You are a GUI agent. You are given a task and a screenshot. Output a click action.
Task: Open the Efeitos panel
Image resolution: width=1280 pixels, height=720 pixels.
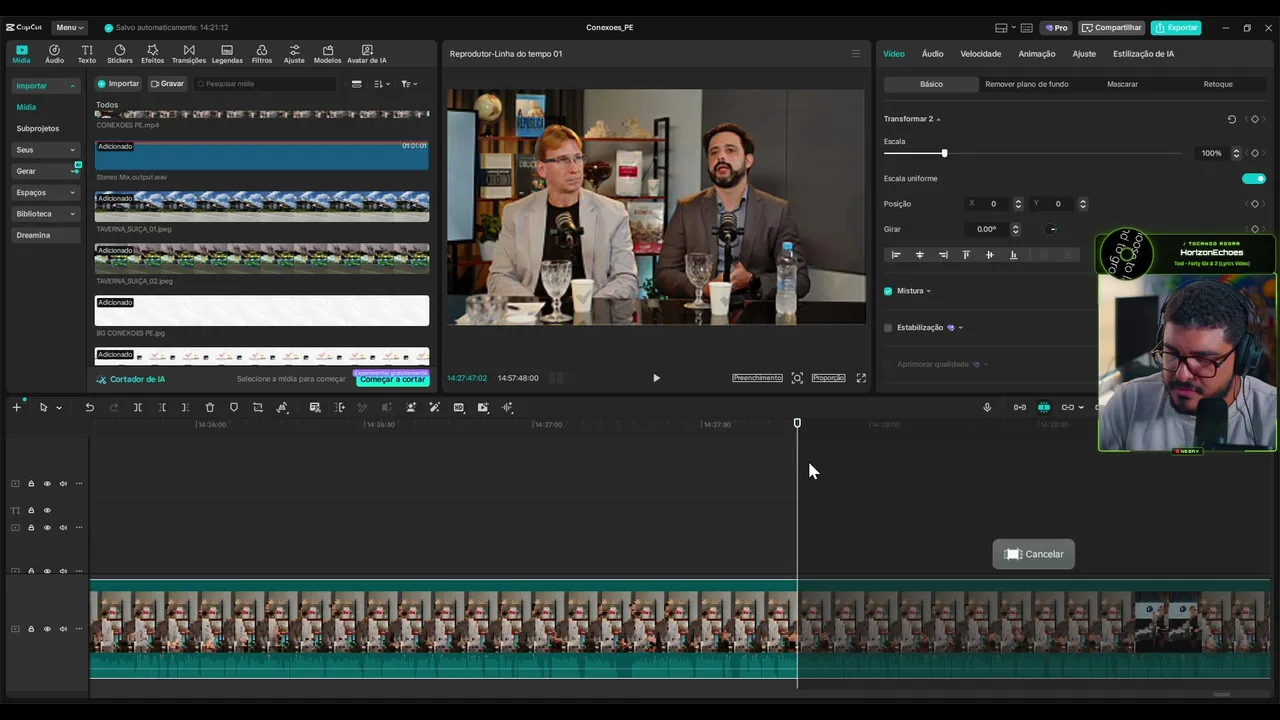coord(153,54)
